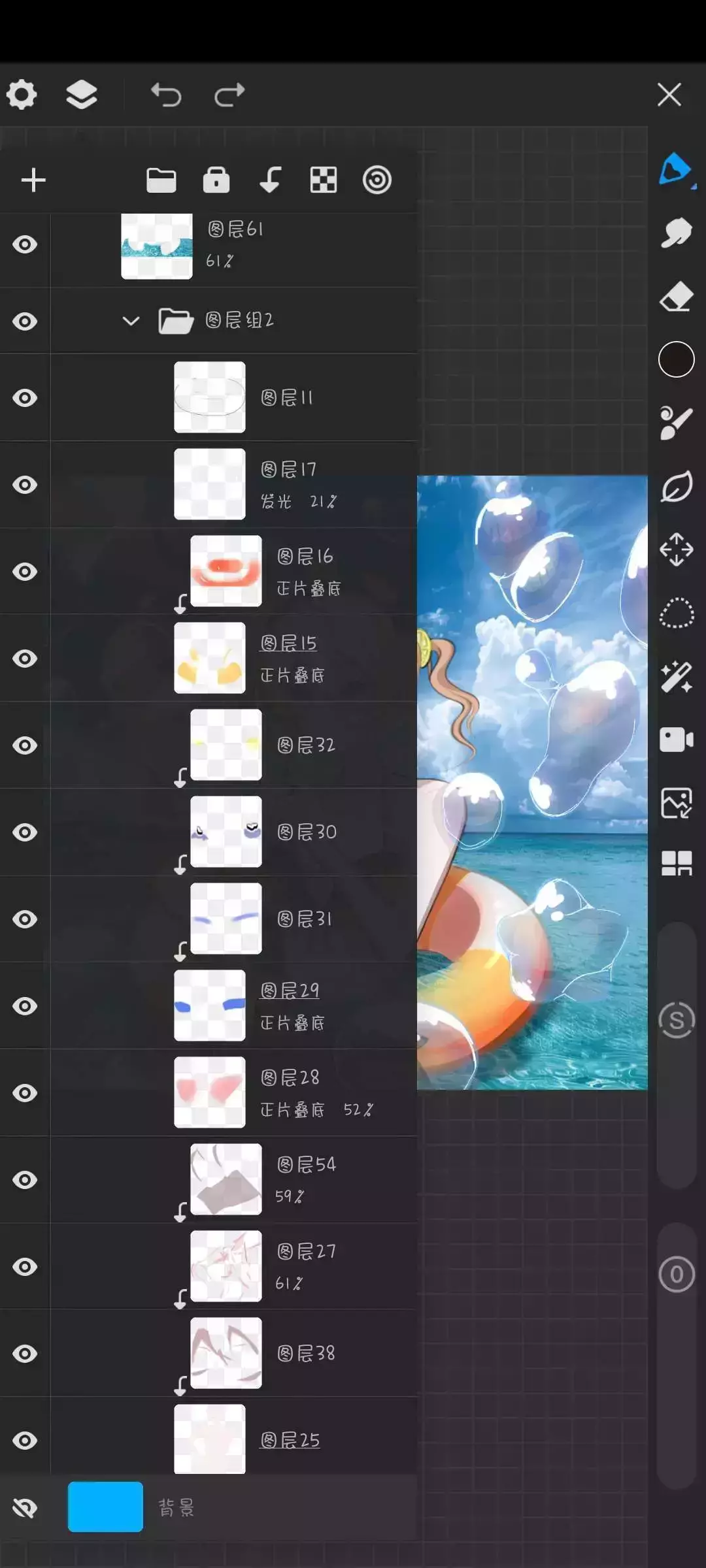
Task: Create a new layer group folder
Action: point(161,180)
